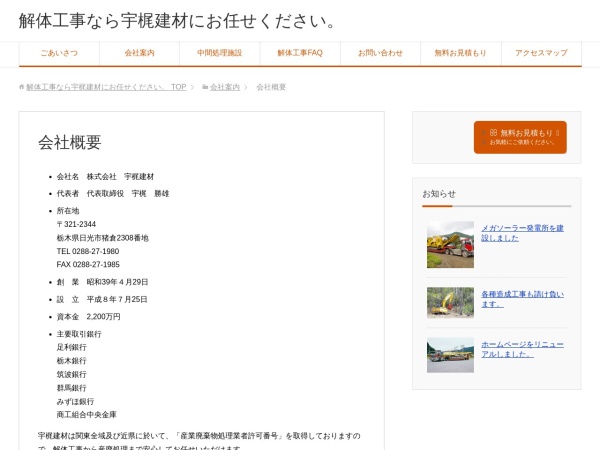This screenshot has width=600, height=450.
Task: Open the 会社案内 menu item
Action: tap(139, 53)
